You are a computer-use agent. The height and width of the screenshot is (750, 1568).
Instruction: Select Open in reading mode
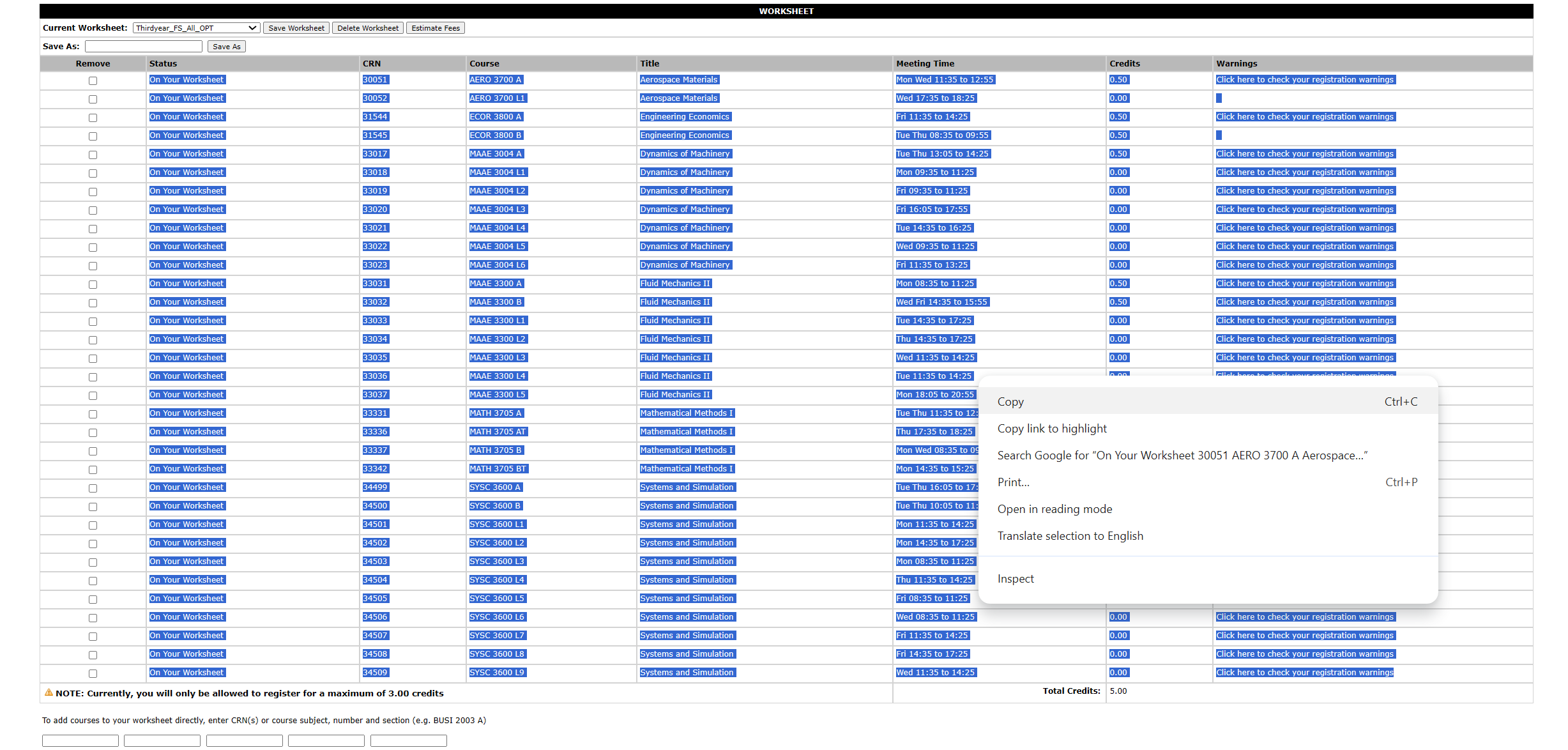[x=1208, y=509]
